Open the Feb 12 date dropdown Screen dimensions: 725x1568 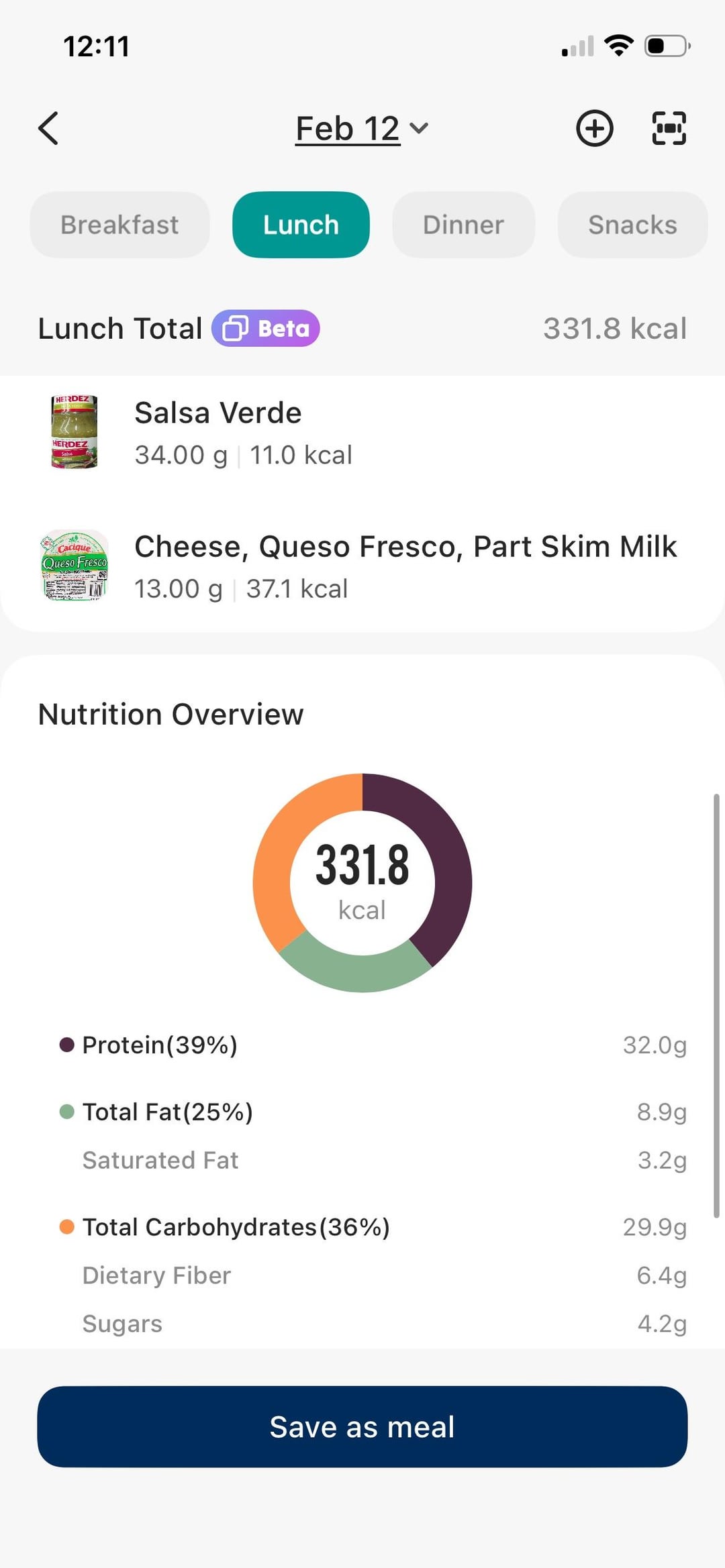click(x=348, y=128)
